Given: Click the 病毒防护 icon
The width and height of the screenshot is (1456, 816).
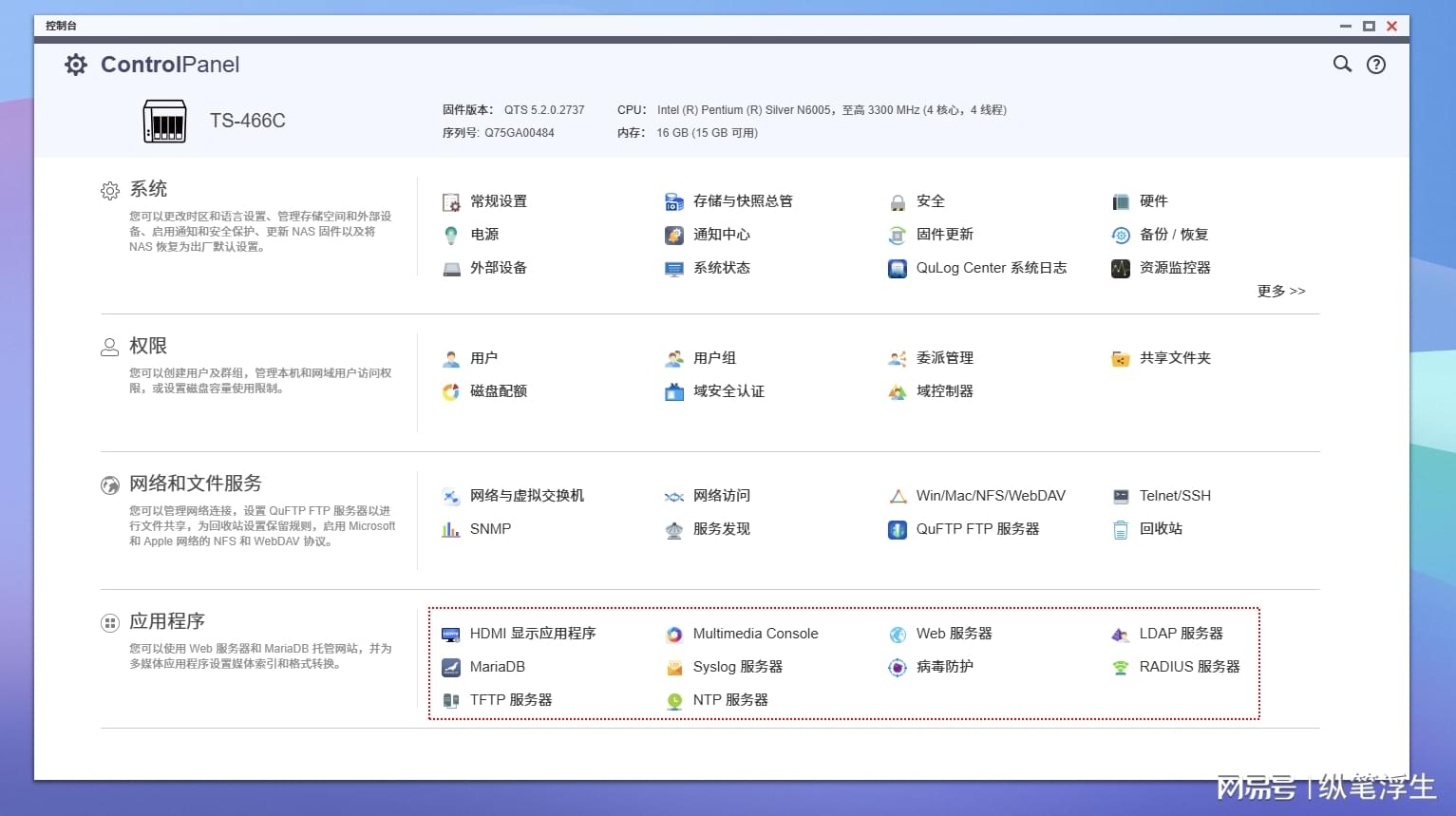Looking at the screenshot, I should point(898,667).
